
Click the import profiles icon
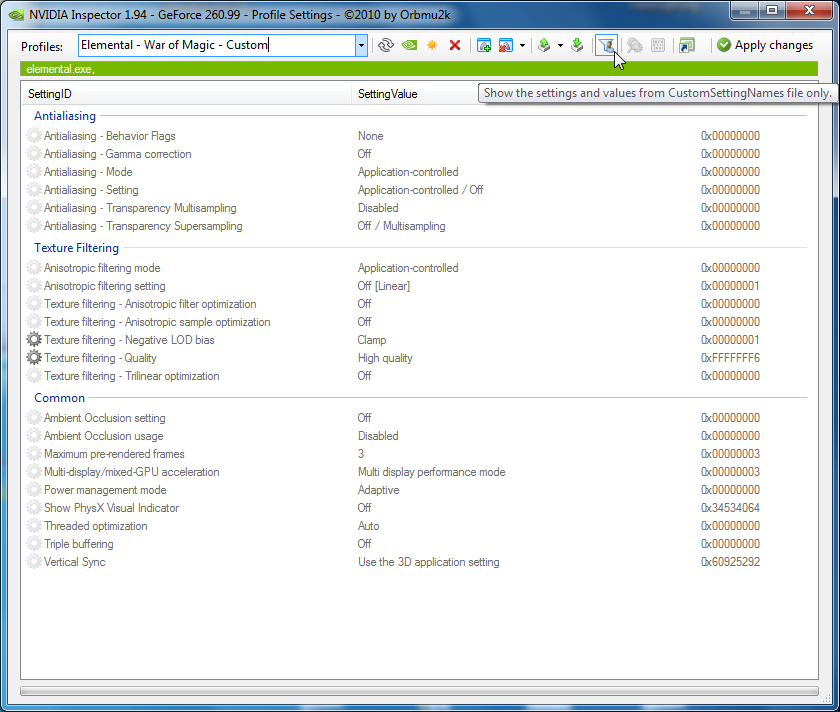pyautogui.click(x=577, y=45)
